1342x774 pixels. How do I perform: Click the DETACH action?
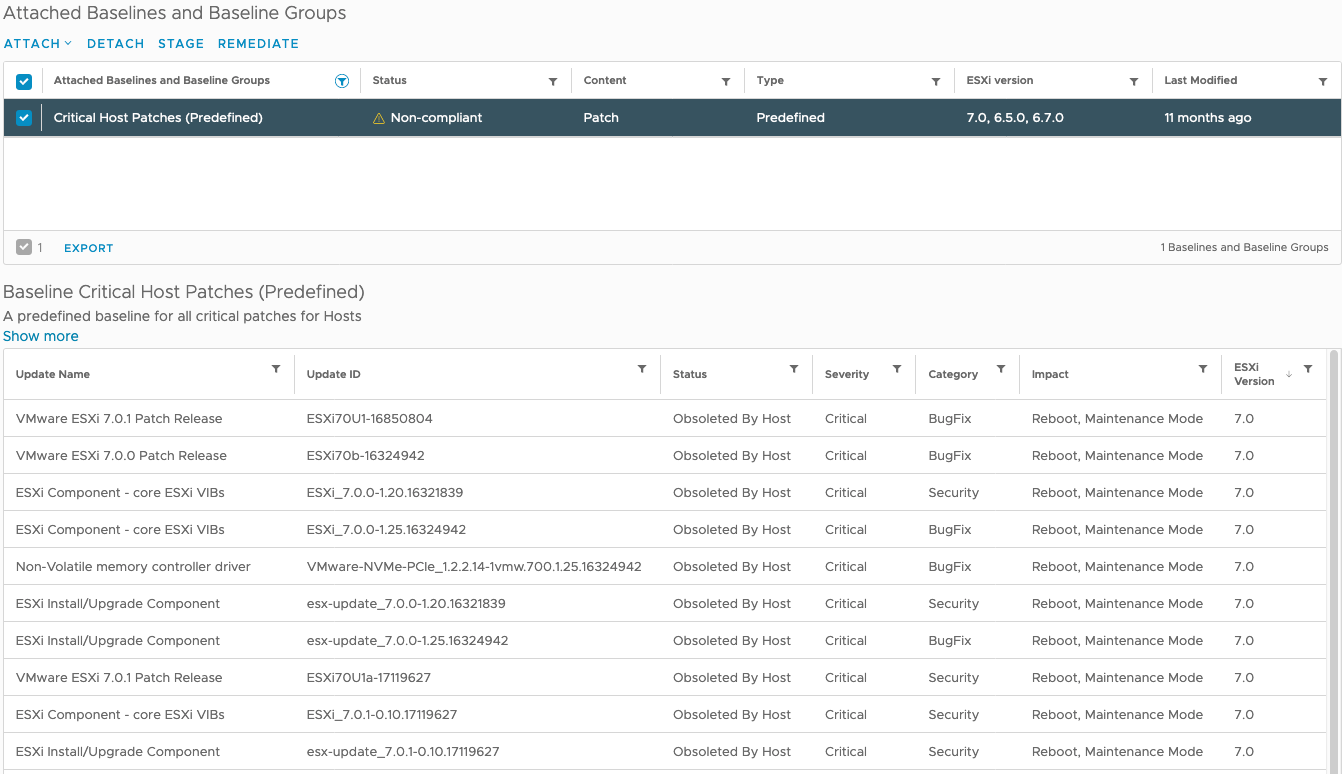(116, 44)
